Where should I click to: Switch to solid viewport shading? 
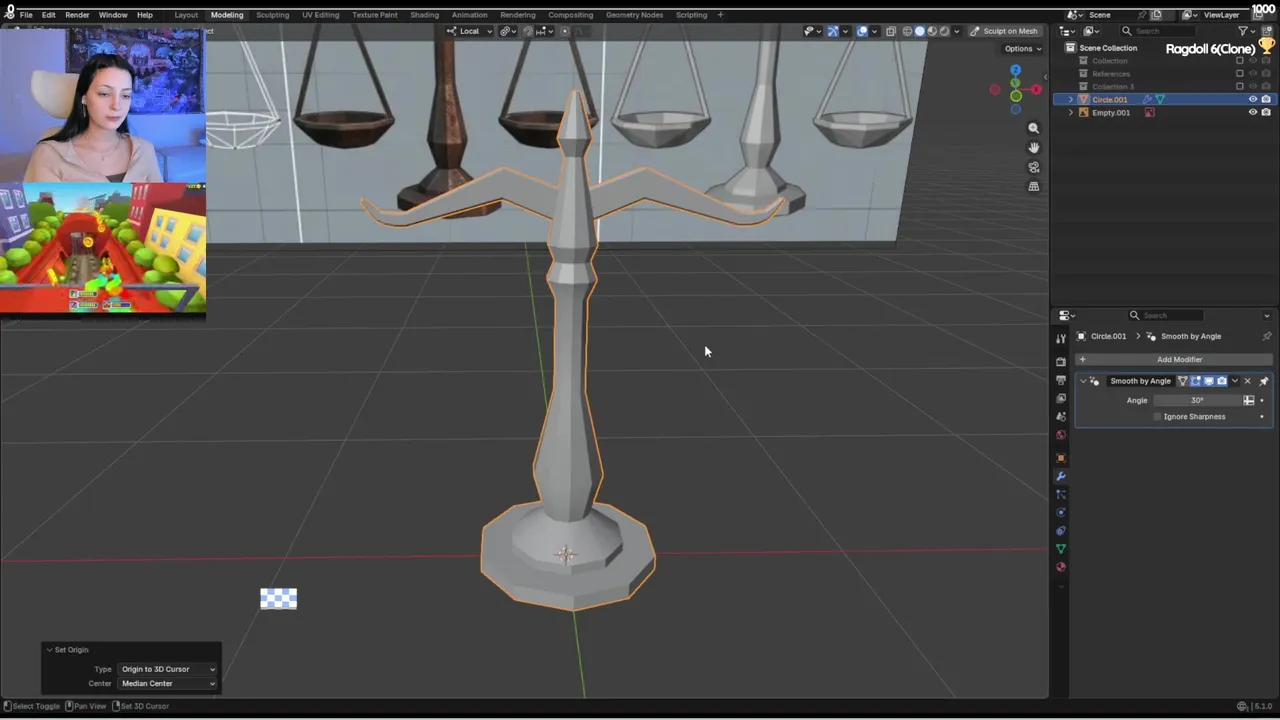point(920,31)
